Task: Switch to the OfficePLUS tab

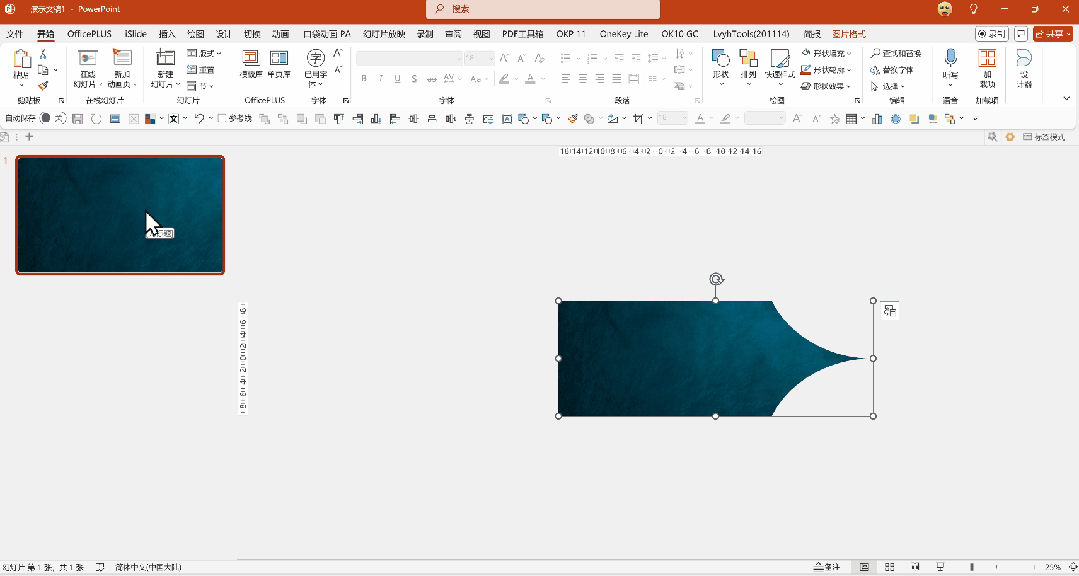Action: click(89, 34)
